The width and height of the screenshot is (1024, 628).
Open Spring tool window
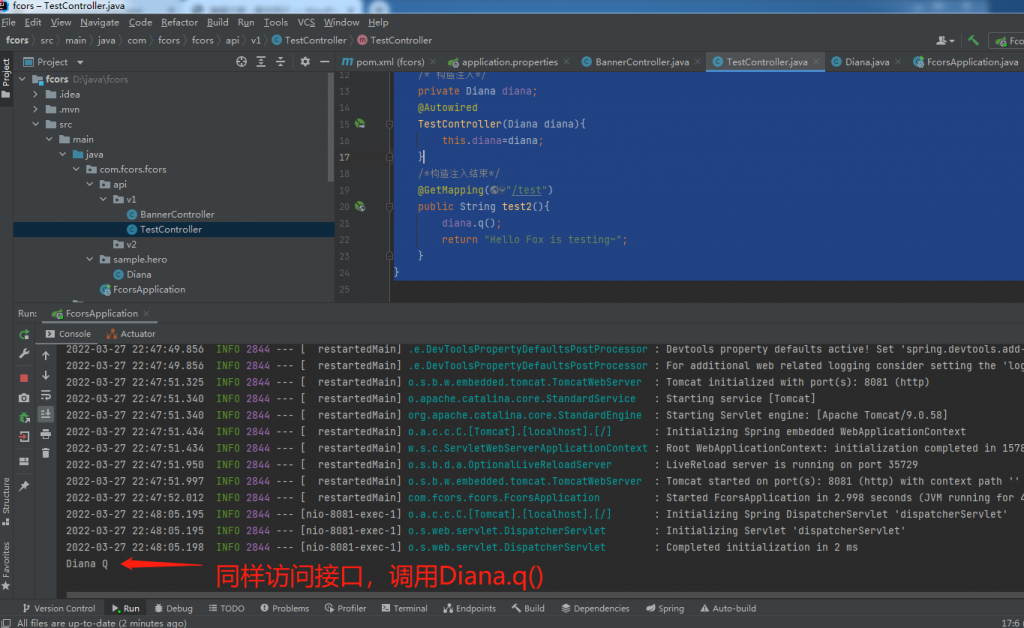click(x=664, y=608)
